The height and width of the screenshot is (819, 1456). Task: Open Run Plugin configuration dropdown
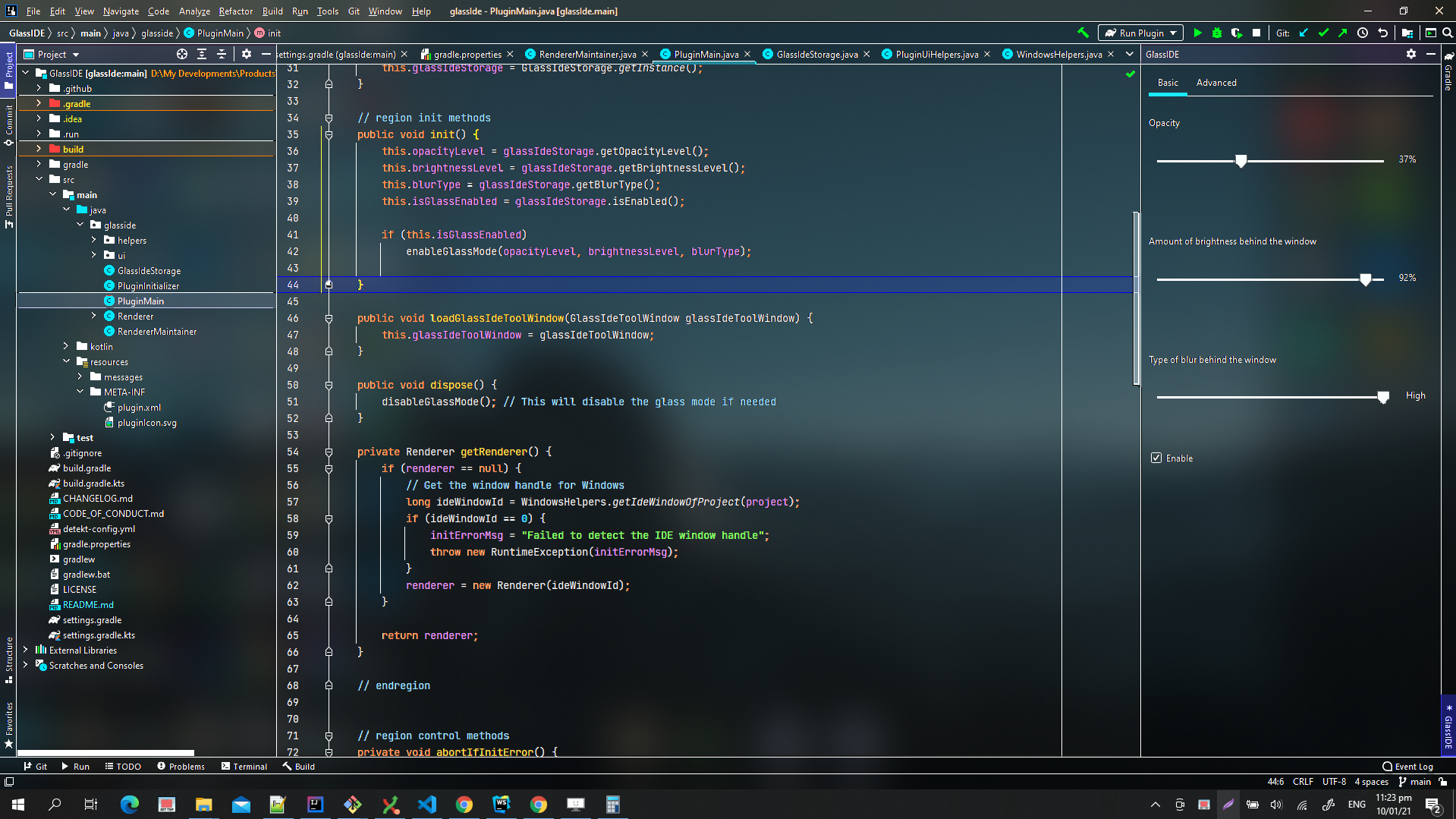(x=1140, y=33)
